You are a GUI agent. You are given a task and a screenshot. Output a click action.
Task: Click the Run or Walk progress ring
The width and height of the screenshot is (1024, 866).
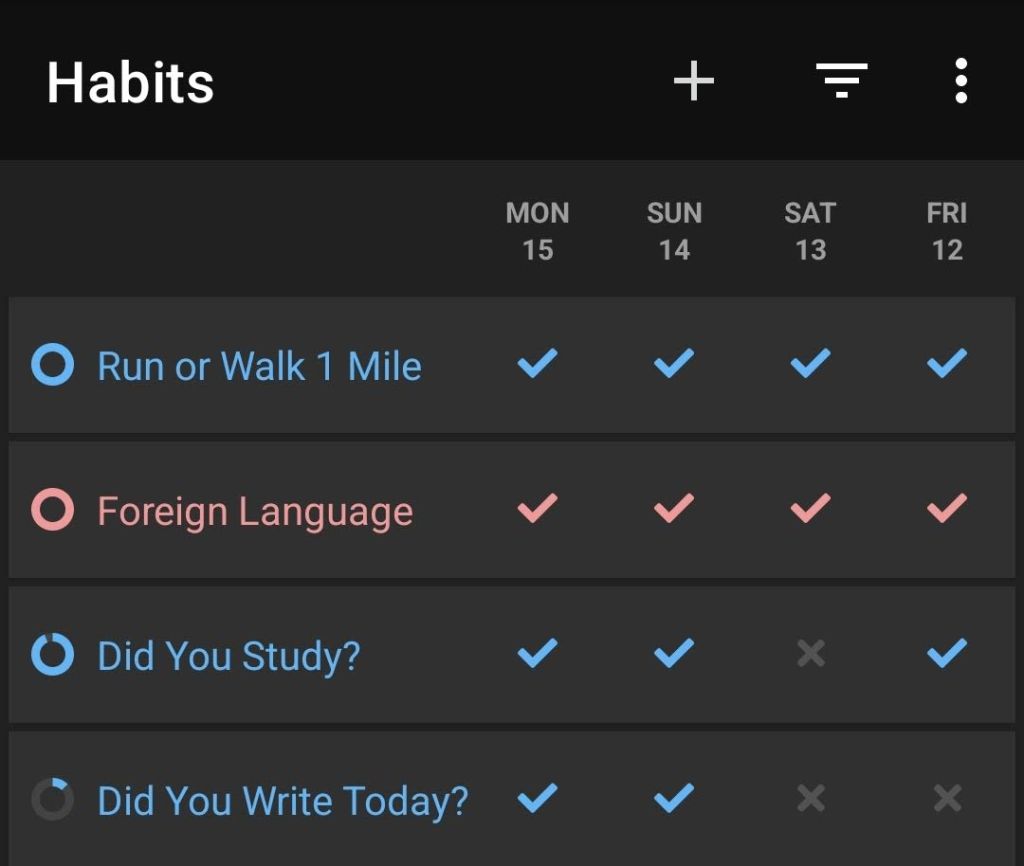point(53,365)
